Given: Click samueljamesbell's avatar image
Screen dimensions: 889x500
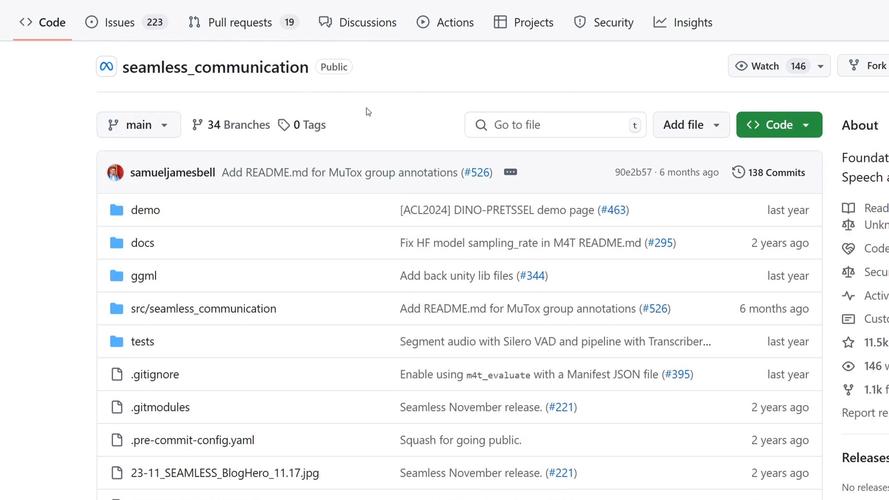Looking at the screenshot, I should point(115,172).
